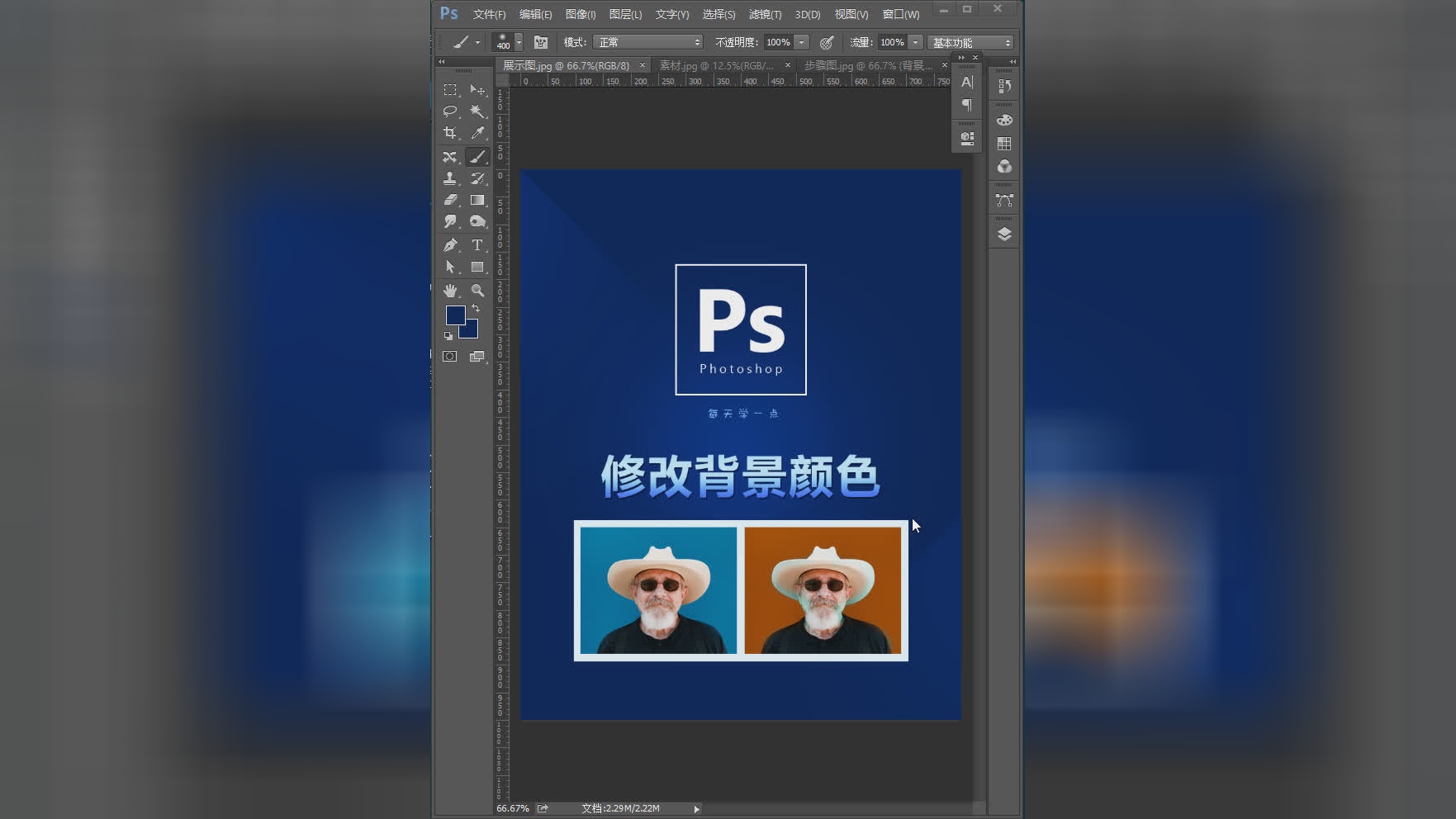Open the Character panel icon
The width and height of the screenshot is (1456, 819).
(x=967, y=82)
